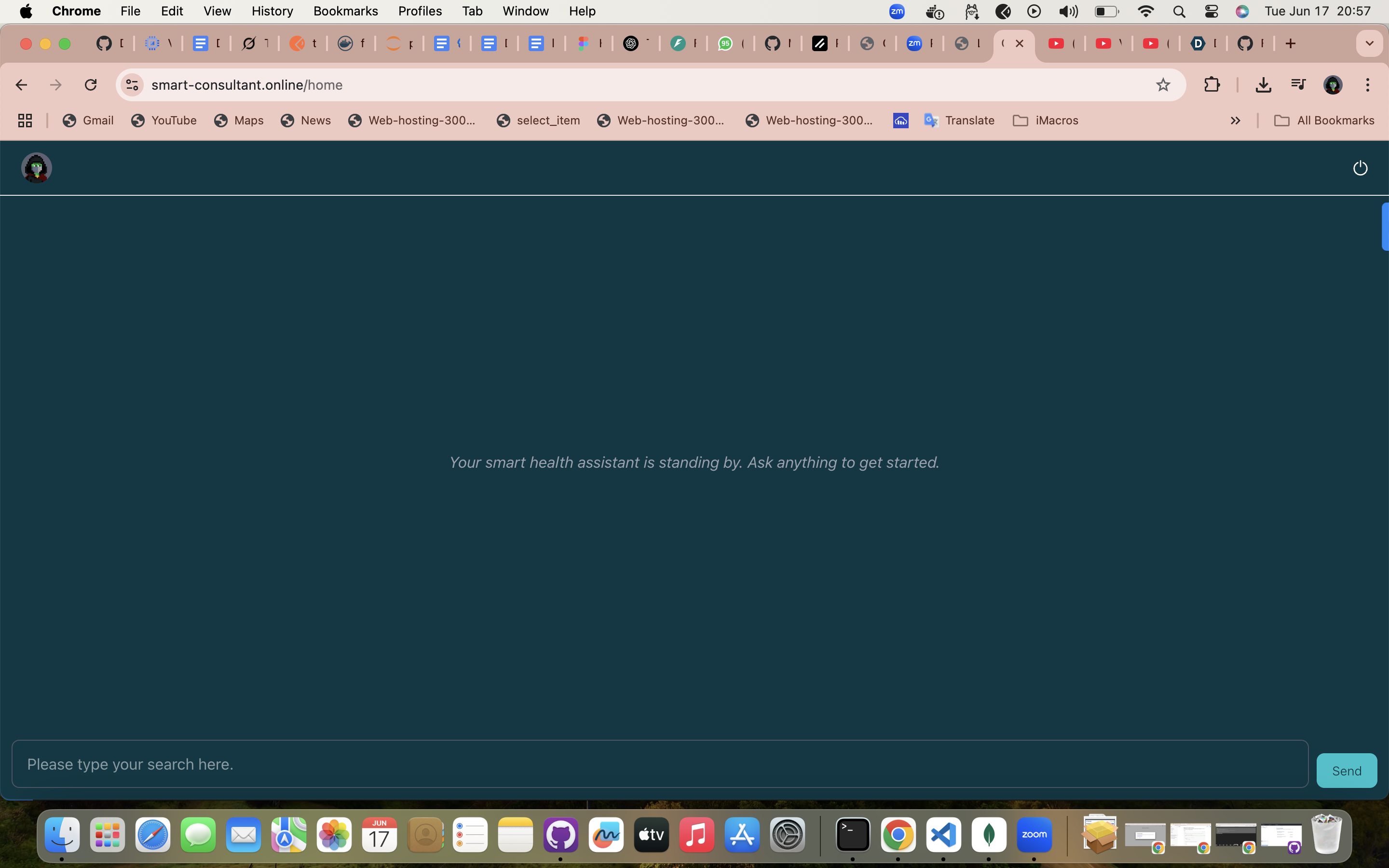Open Chrome downloads icon
This screenshot has height=868, width=1389.
click(1263, 85)
